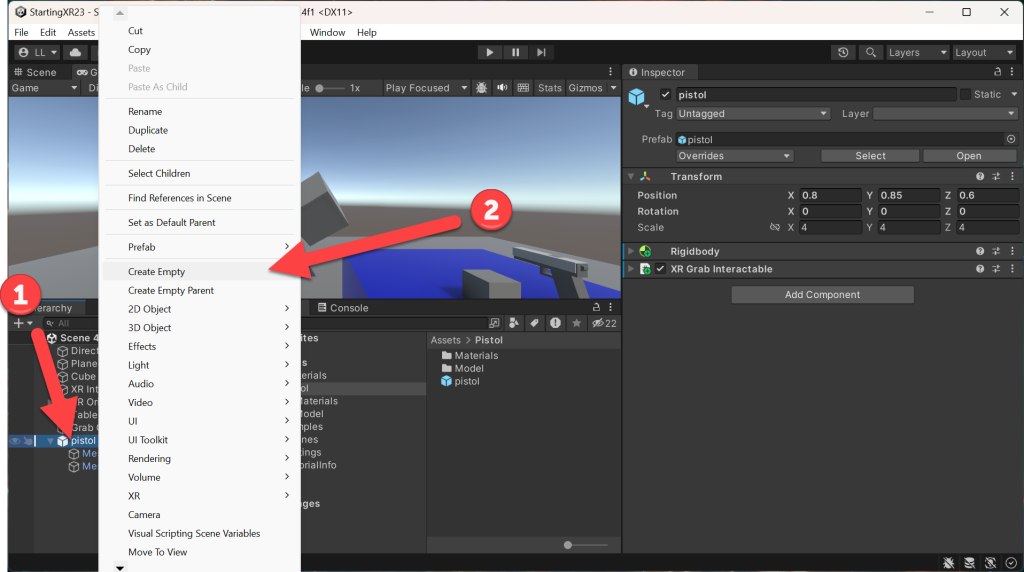Open the Prefab object picker circle icon

1011,139
